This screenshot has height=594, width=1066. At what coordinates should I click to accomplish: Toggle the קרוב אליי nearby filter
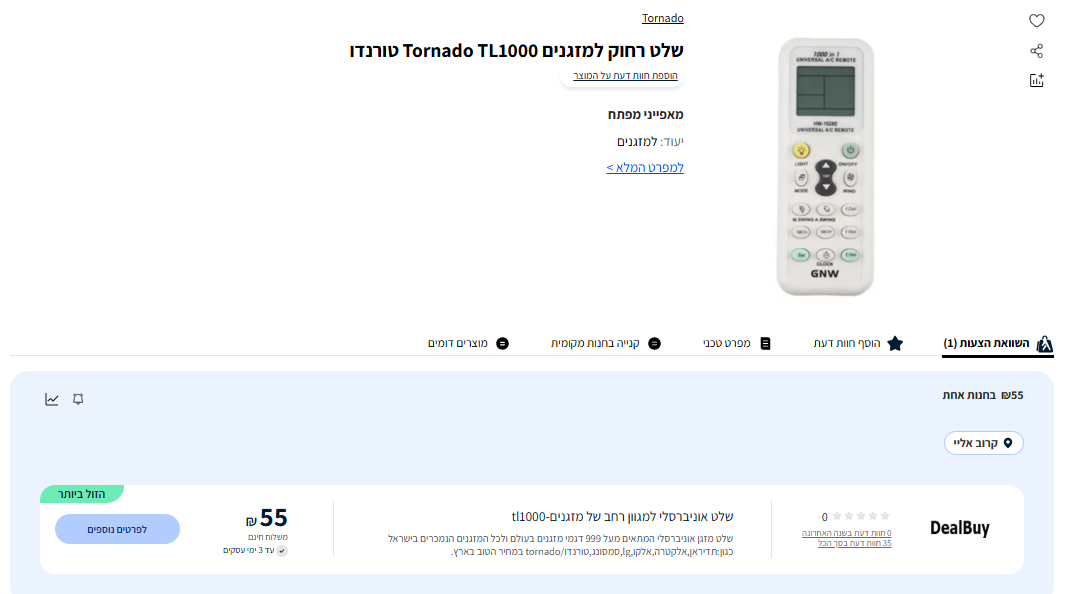pyautogui.click(x=983, y=443)
